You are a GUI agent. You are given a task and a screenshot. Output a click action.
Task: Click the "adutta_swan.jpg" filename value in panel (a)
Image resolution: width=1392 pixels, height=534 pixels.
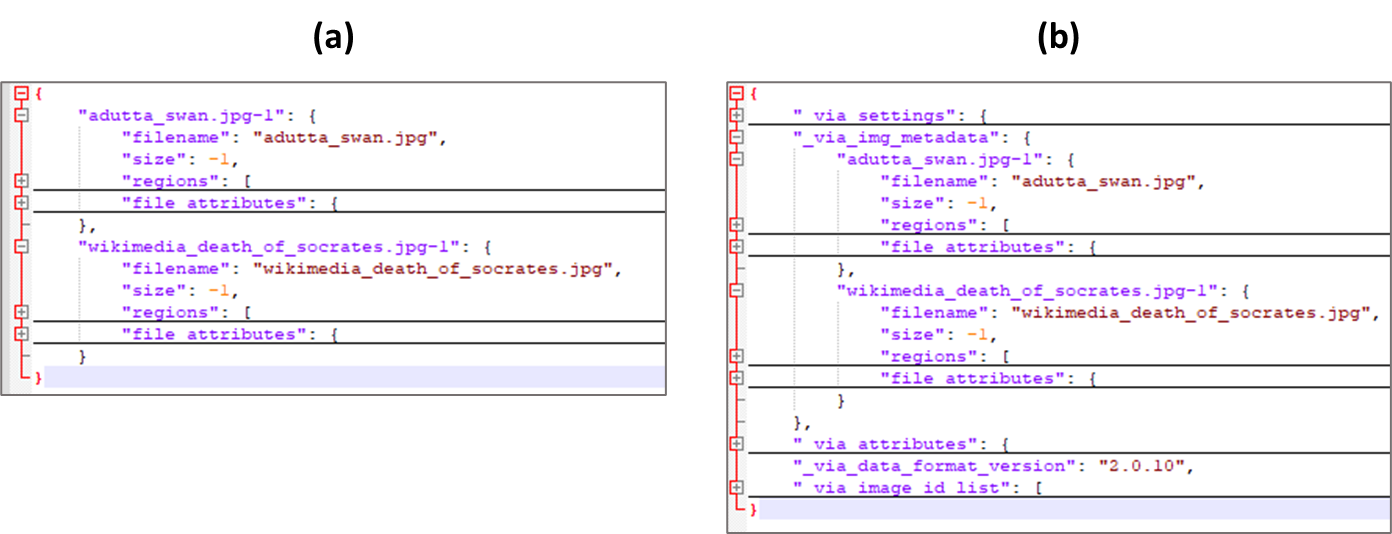pos(344,137)
